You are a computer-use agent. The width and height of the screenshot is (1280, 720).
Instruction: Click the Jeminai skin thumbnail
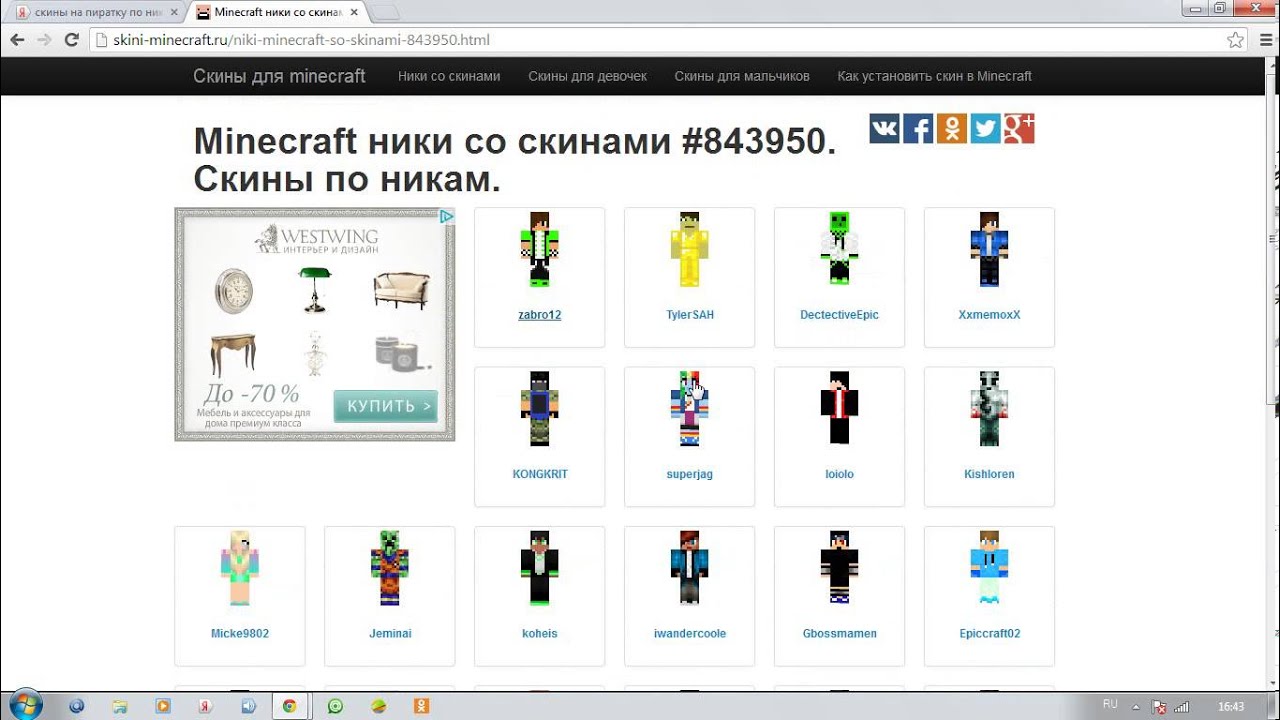click(390, 568)
